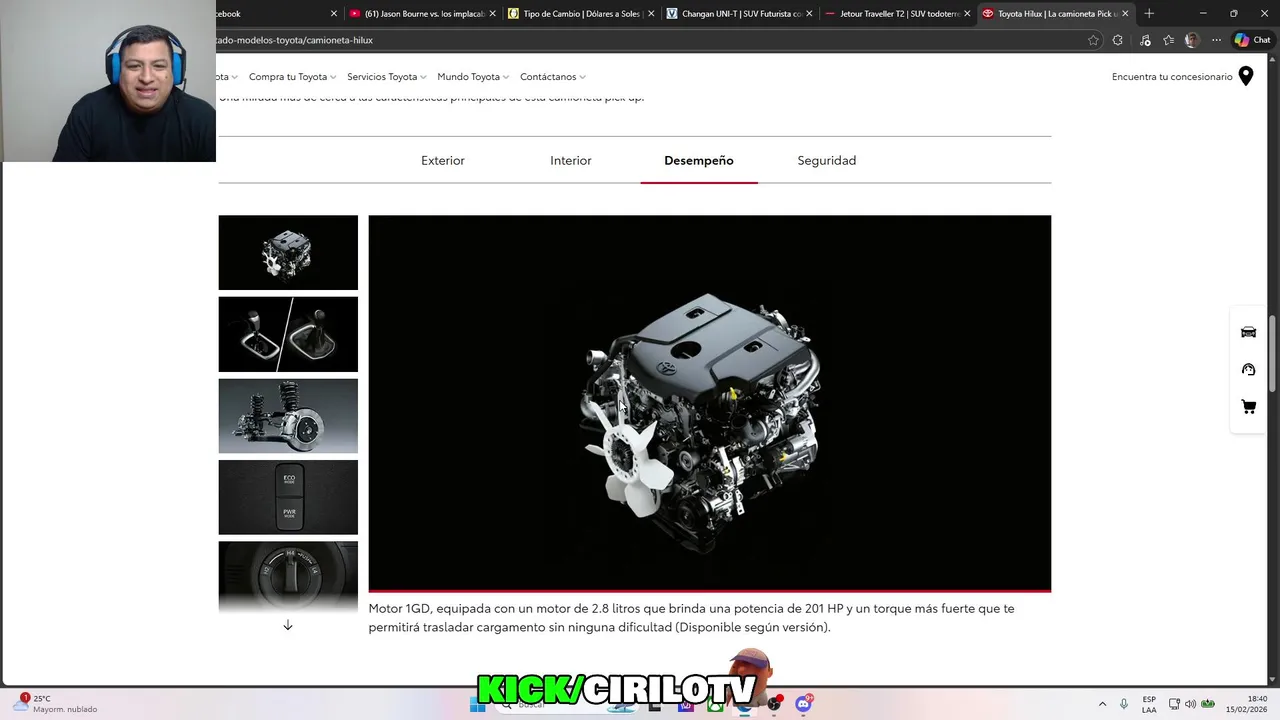1280x720 pixels.
Task: Expand the Contáctanos menu
Action: tap(552, 77)
